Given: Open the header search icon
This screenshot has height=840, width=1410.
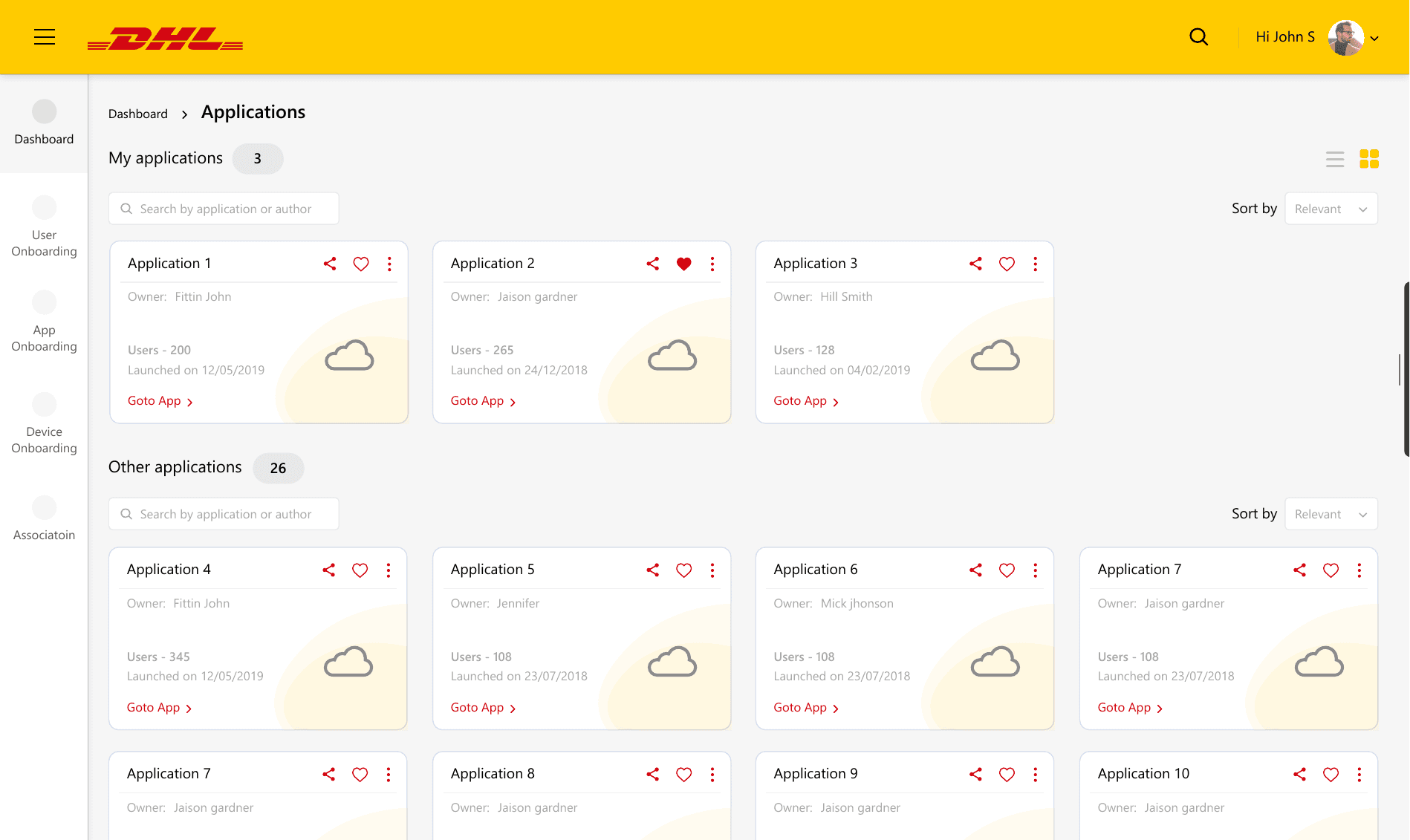Looking at the screenshot, I should (1198, 37).
